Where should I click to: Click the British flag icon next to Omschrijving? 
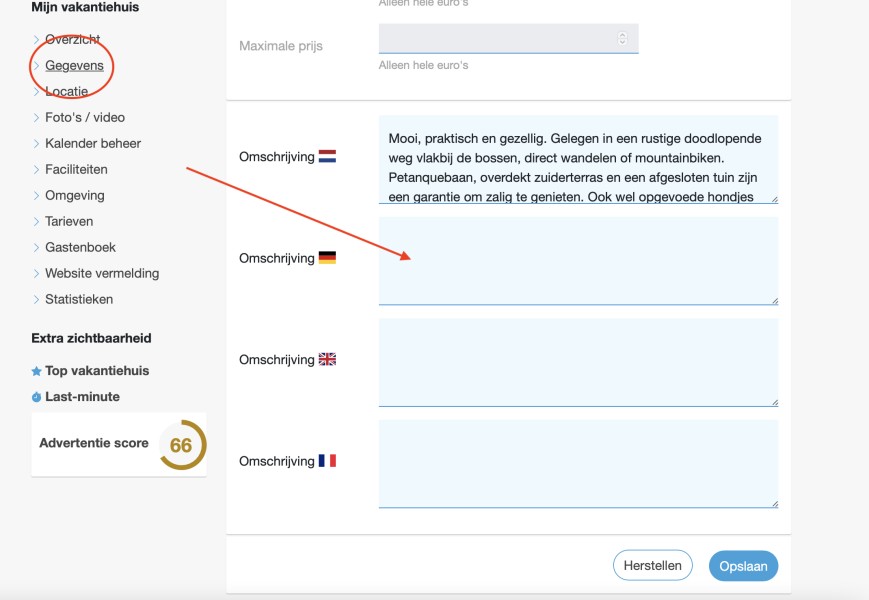tap(327, 359)
